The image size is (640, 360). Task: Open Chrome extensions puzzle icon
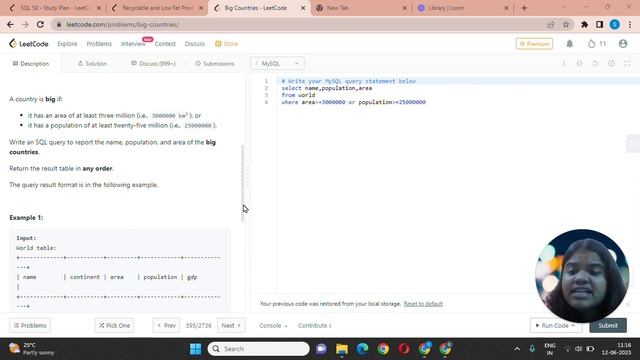point(584,24)
